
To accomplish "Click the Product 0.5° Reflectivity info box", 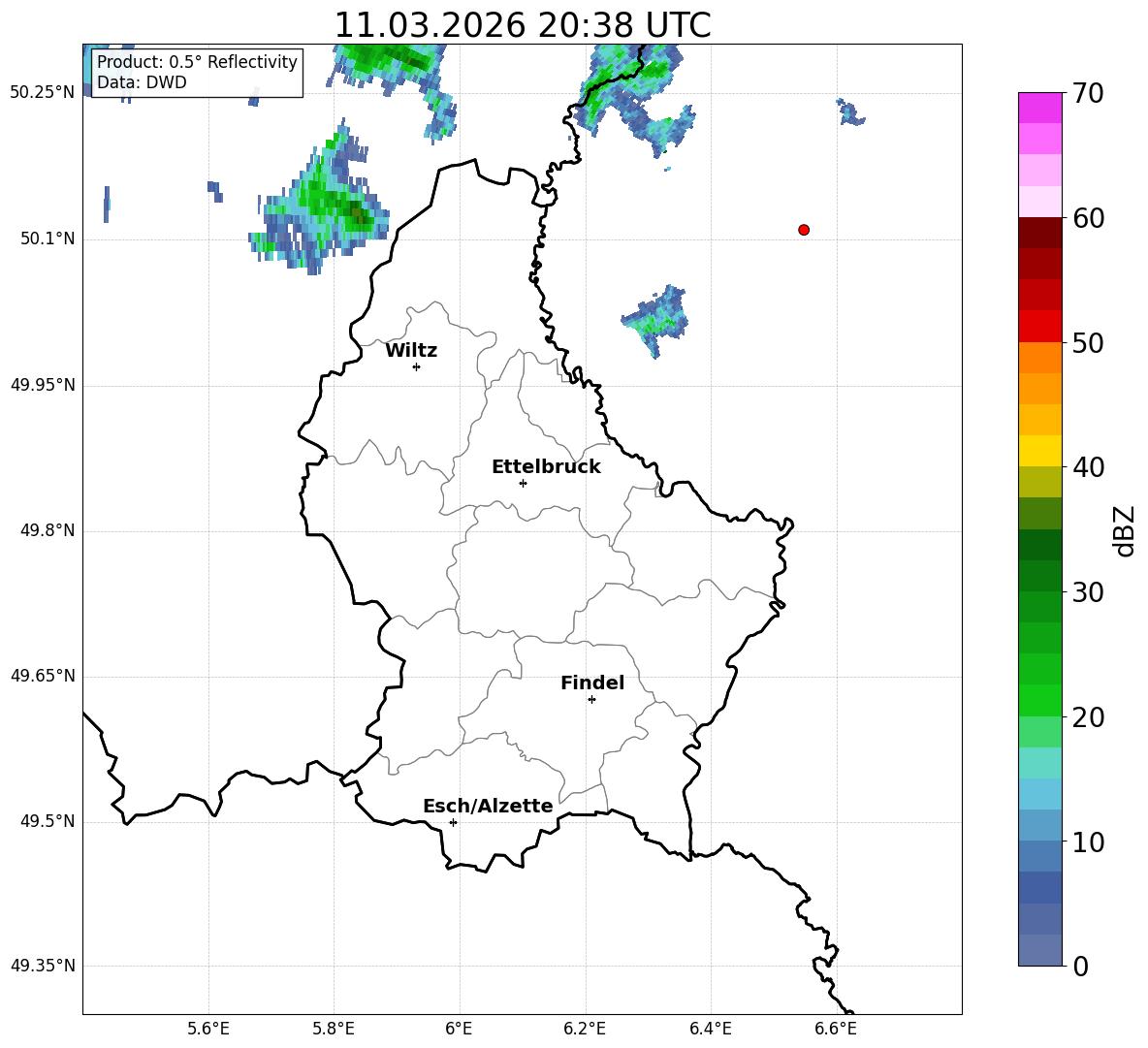I will [x=197, y=73].
